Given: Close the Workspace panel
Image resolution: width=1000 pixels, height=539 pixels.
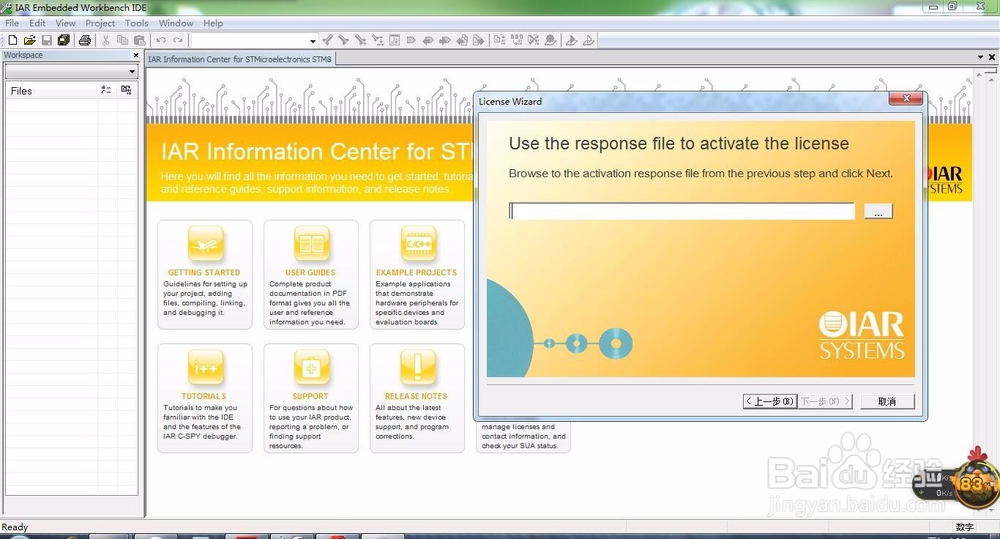Looking at the screenshot, I should 136,55.
